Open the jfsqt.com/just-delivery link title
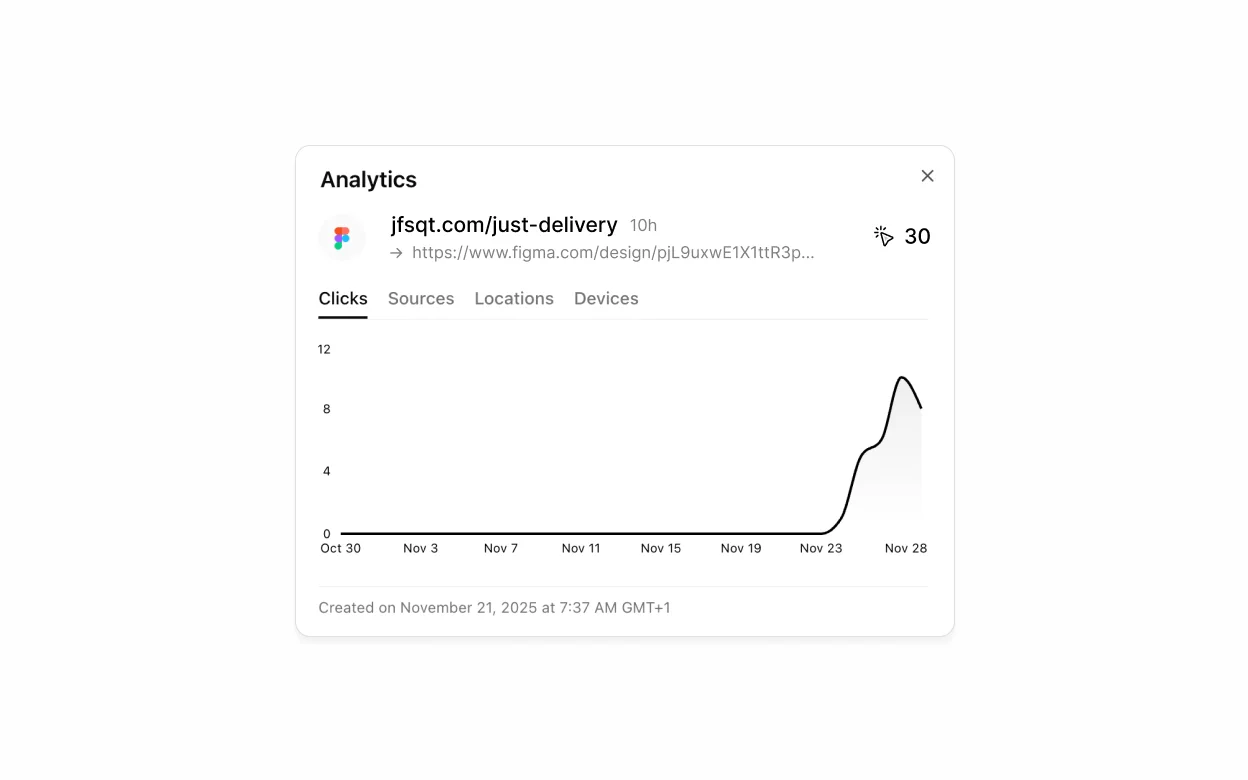 pyautogui.click(x=504, y=225)
